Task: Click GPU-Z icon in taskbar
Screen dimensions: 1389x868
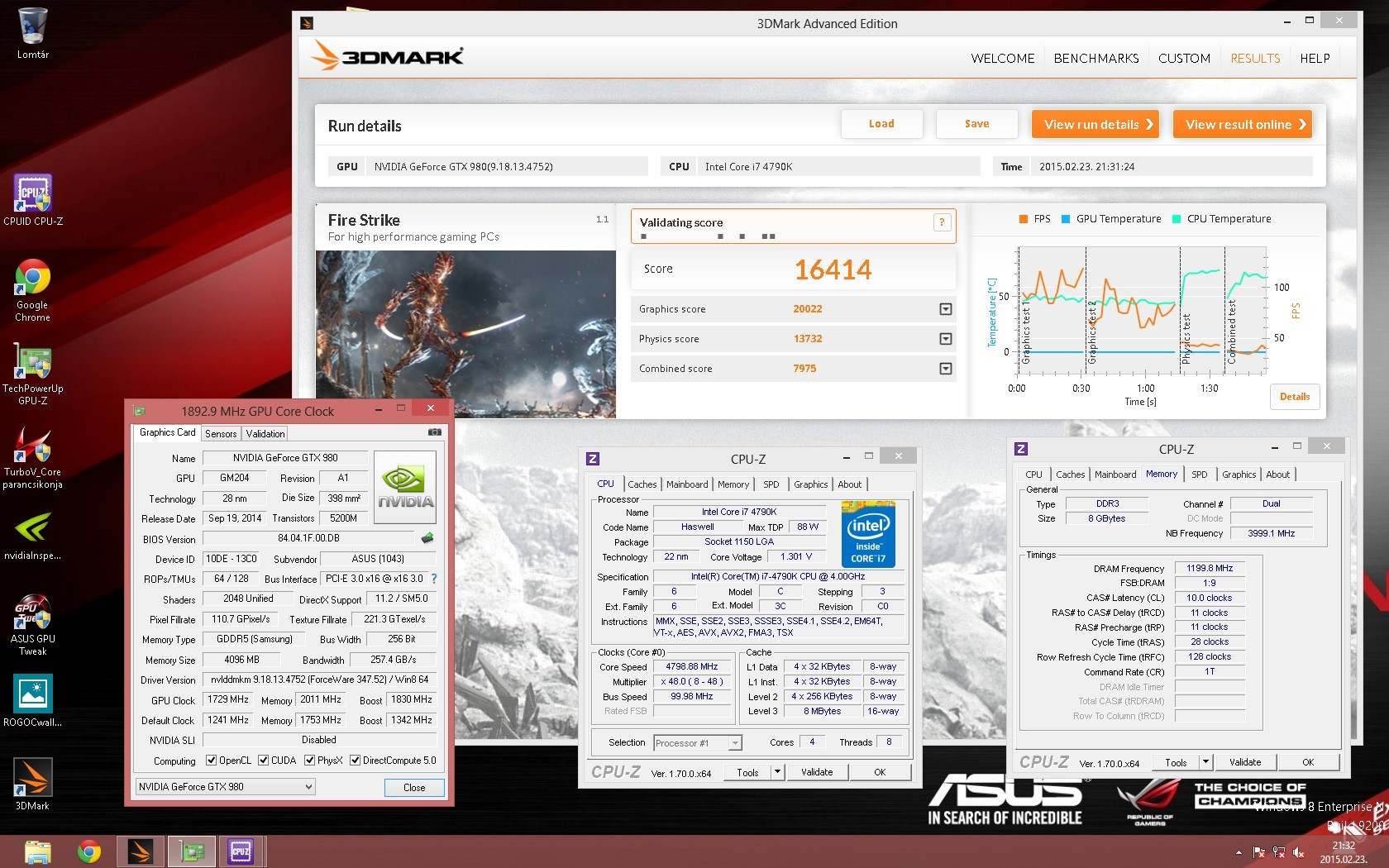Action: [191, 851]
